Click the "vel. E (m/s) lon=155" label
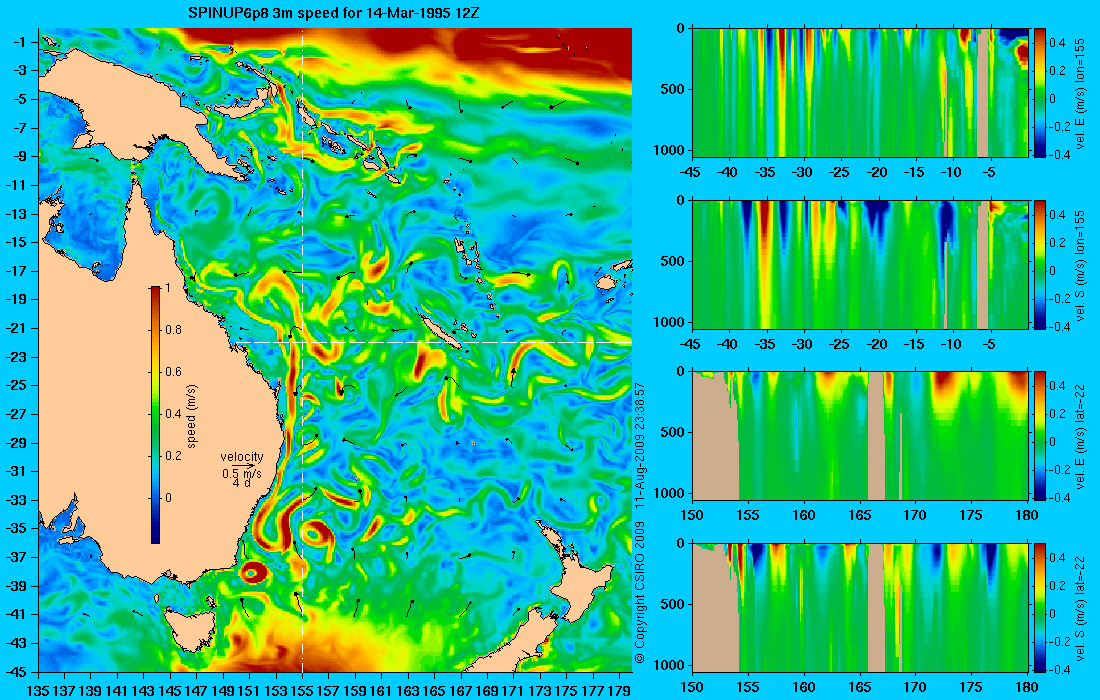 (x=1081, y=93)
